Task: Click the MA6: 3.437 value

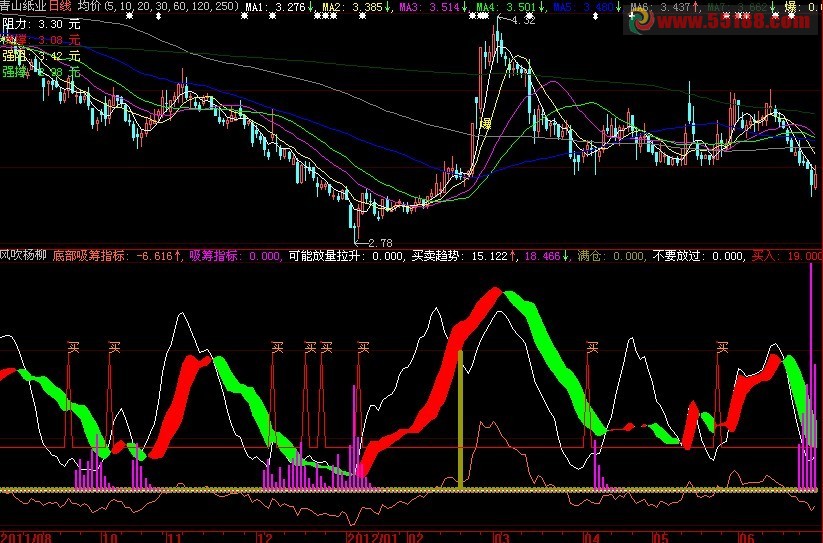Action: [664, 7]
